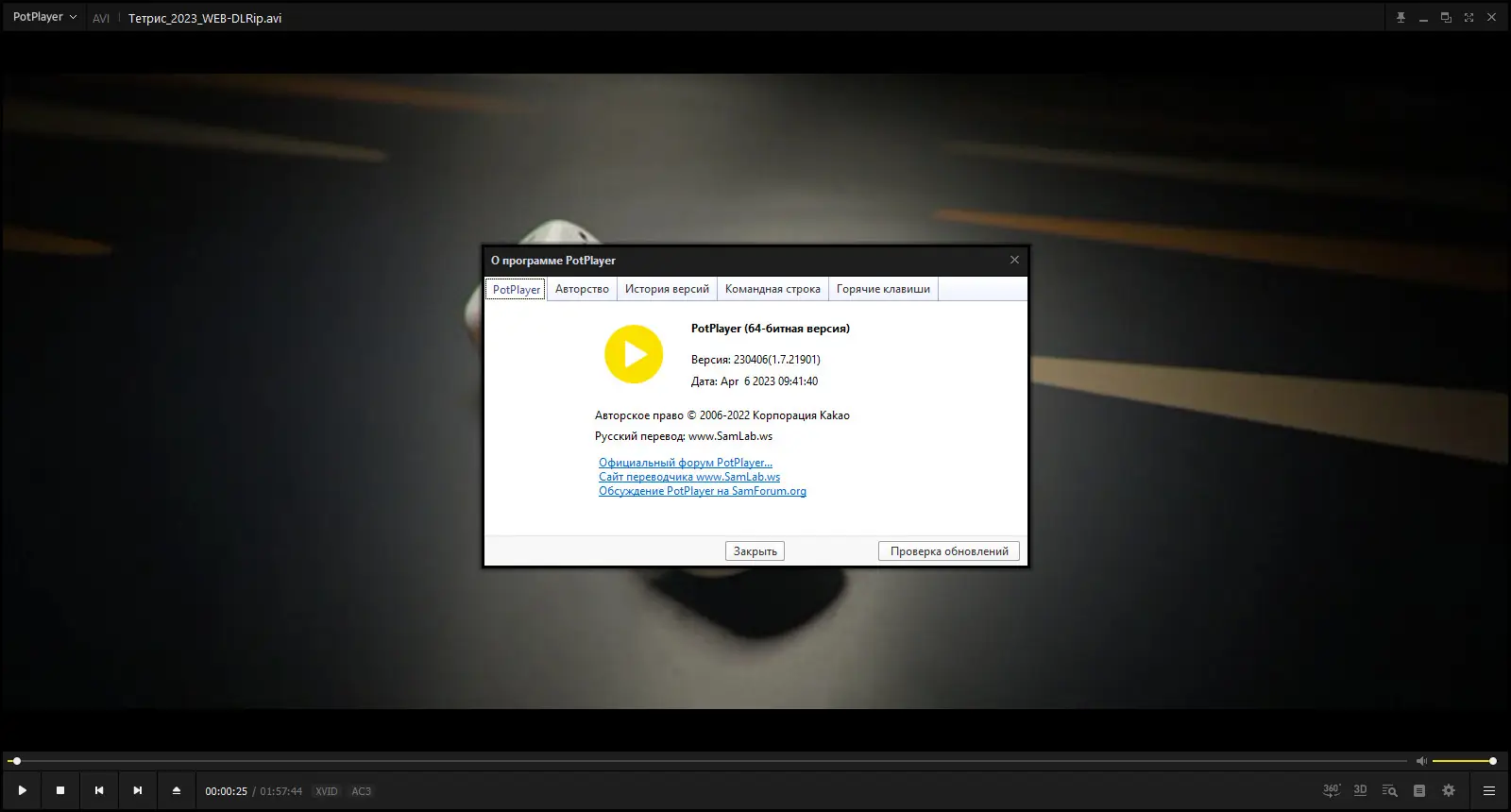The width and height of the screenshot is (1511, 812).
Task: Click the AVI format label in title bar
Action: 101,18
